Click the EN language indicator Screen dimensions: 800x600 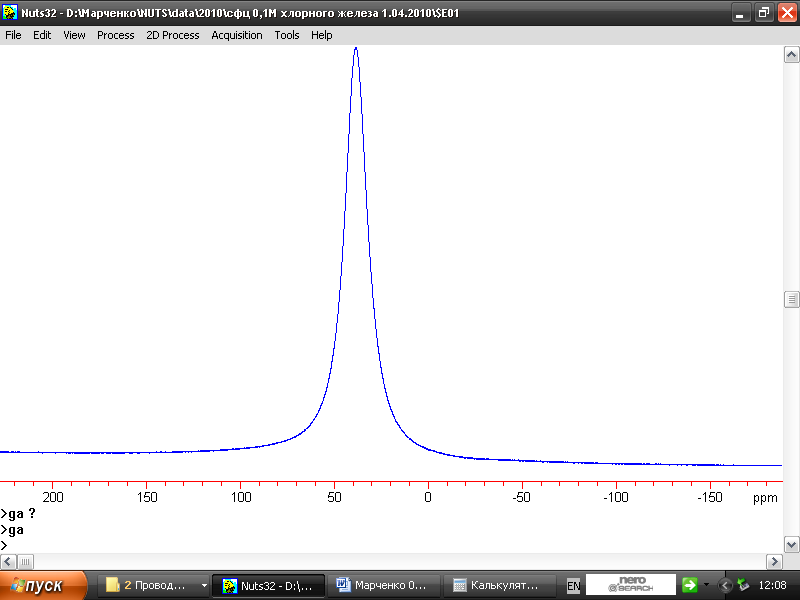(573, 586)
